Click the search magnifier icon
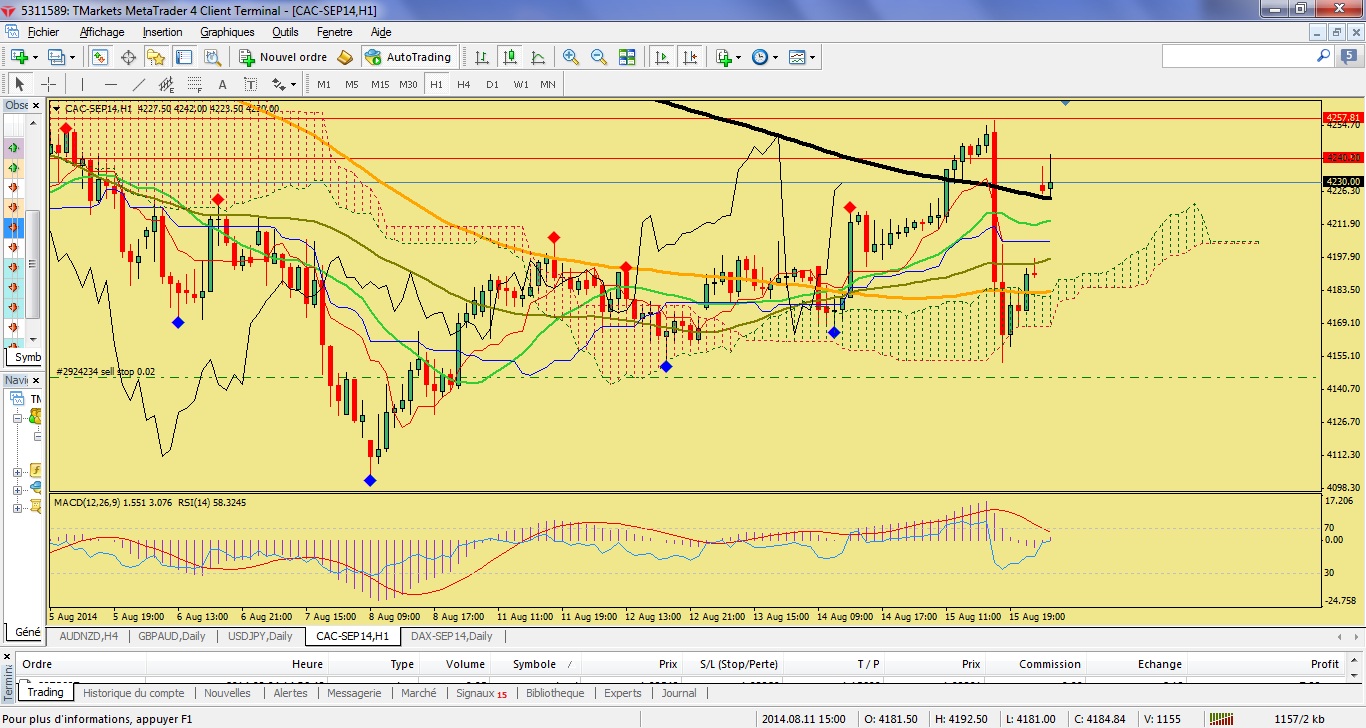The height and width of the screenshot is (728, 1366). click(x=1324, y=57)
